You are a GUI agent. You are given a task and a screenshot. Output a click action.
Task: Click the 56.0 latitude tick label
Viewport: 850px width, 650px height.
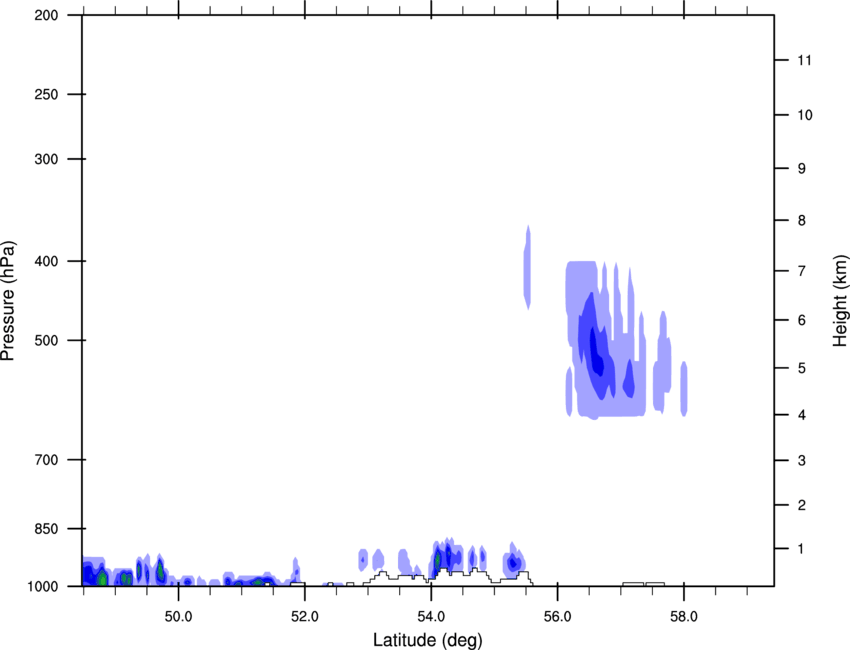point(557,616)
